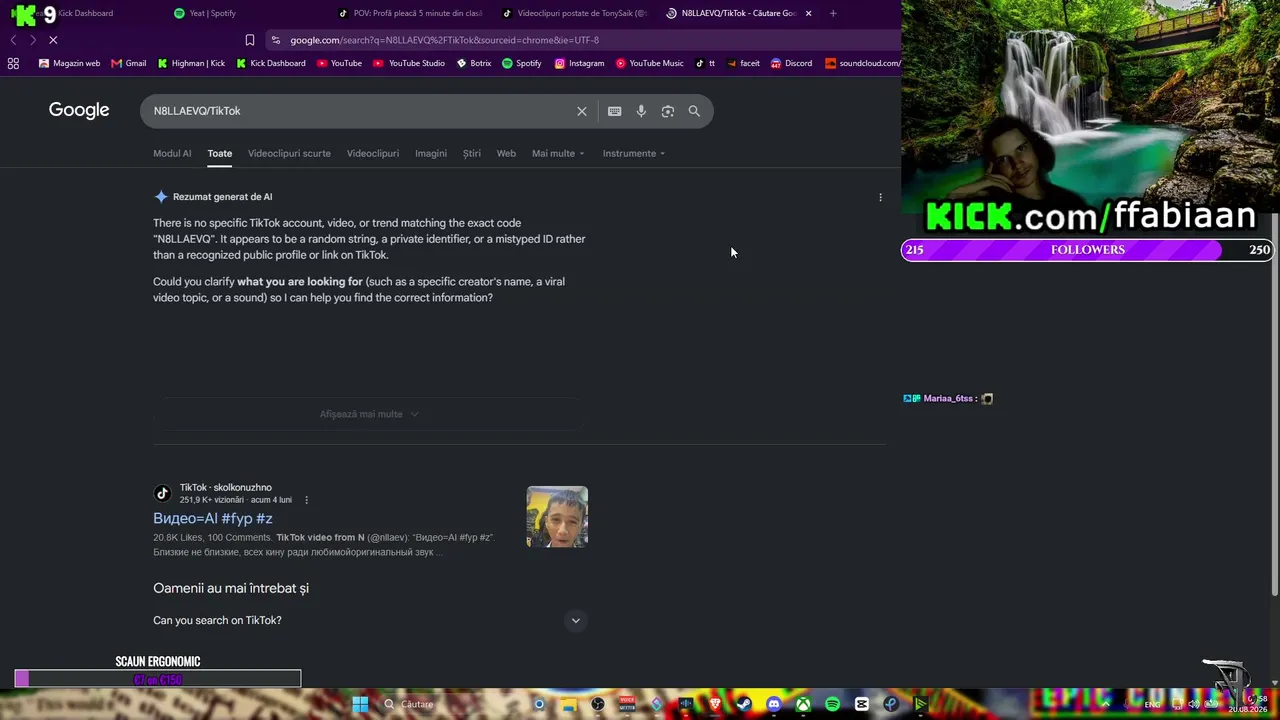Open AI summary three-dot options menu

click(880, 197)
